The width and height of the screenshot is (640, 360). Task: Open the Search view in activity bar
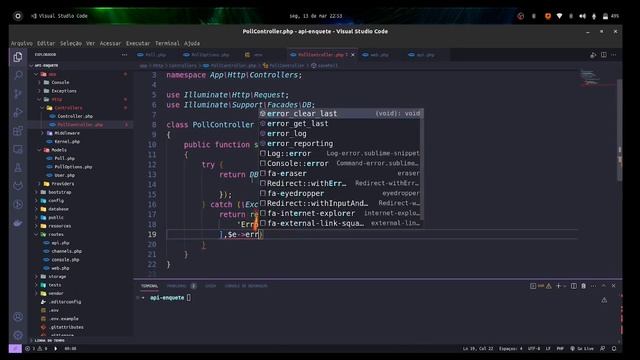click(18, 75)
